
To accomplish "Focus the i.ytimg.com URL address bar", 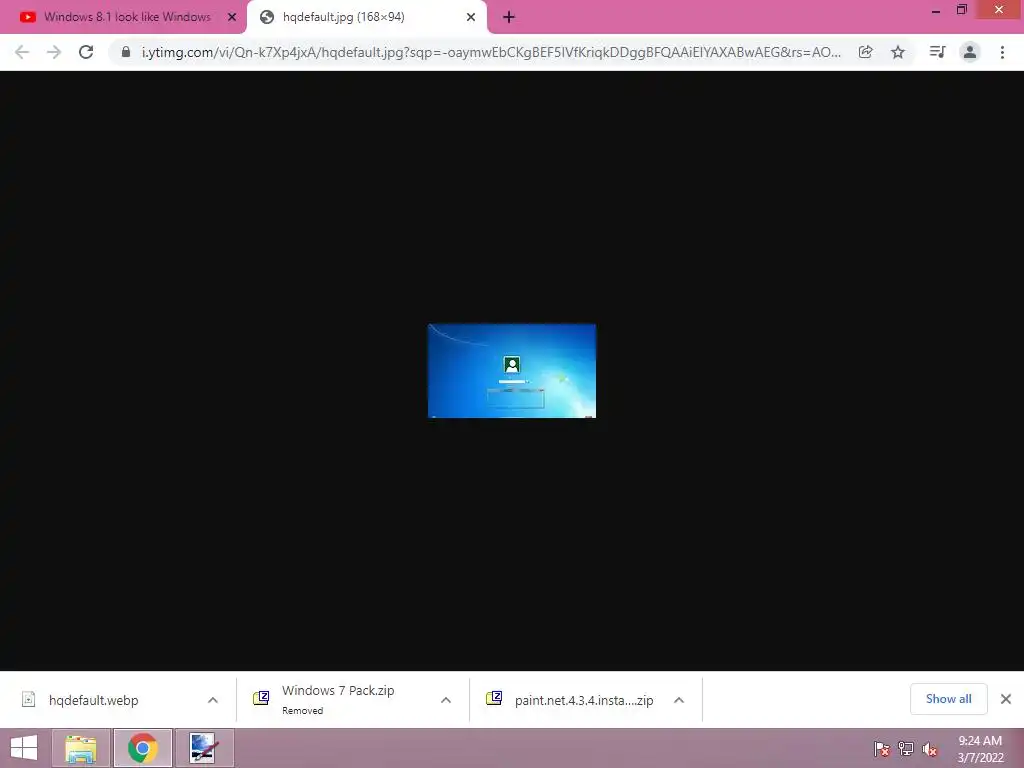I will pos(491,52).
